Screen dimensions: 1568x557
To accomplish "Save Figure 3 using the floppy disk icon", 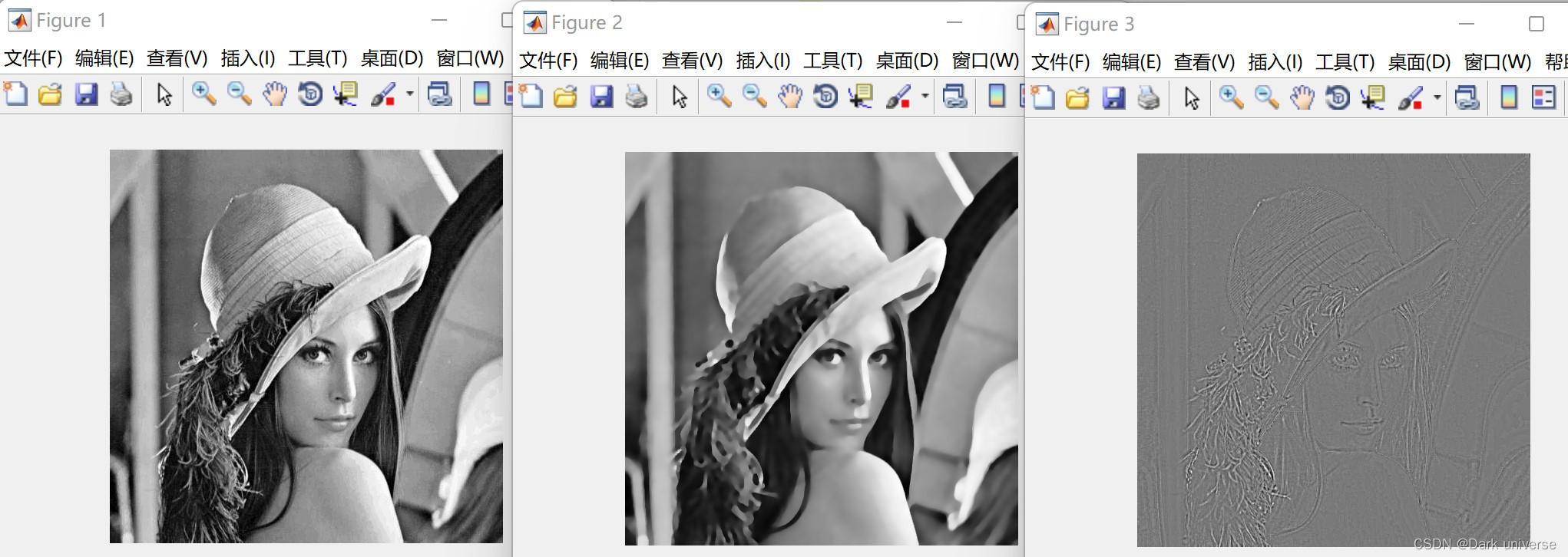I will (1113, 98).
